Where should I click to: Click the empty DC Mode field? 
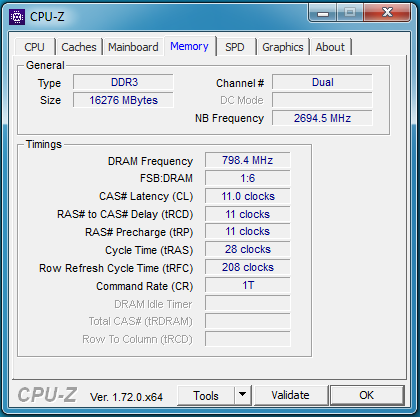[322, 100]
